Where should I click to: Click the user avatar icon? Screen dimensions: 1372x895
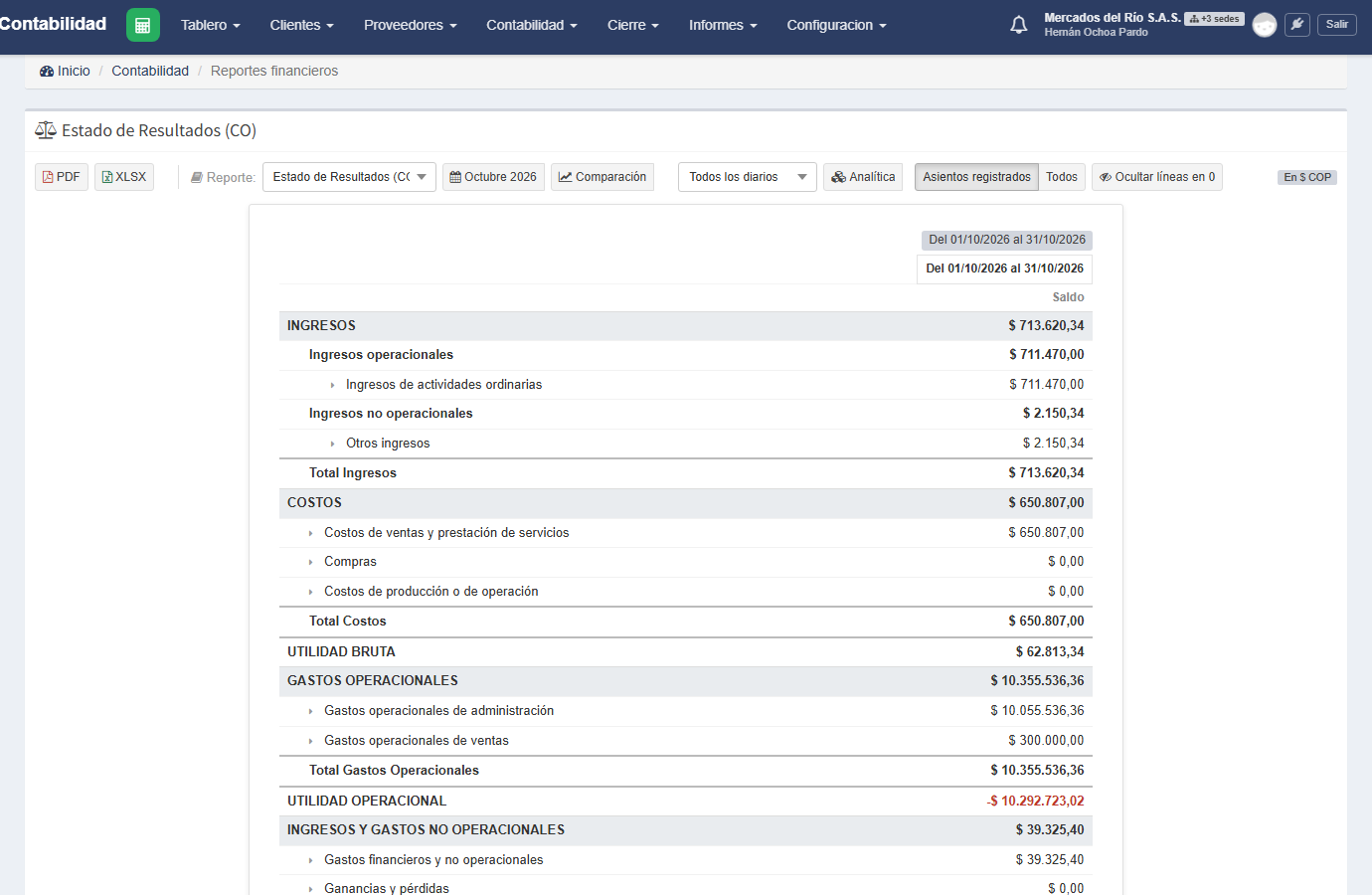tap(1264, 25)
